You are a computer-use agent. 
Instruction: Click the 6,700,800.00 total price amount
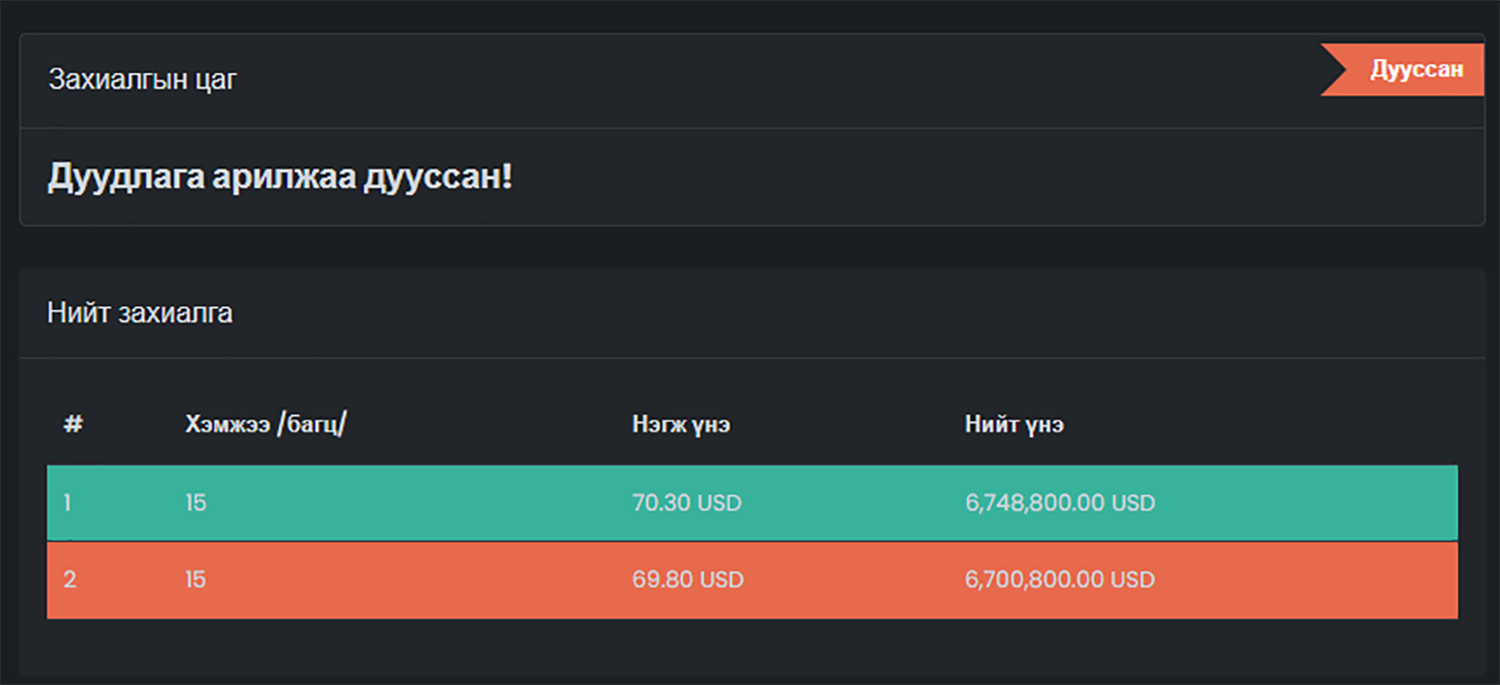click(x=1035, y=580)
